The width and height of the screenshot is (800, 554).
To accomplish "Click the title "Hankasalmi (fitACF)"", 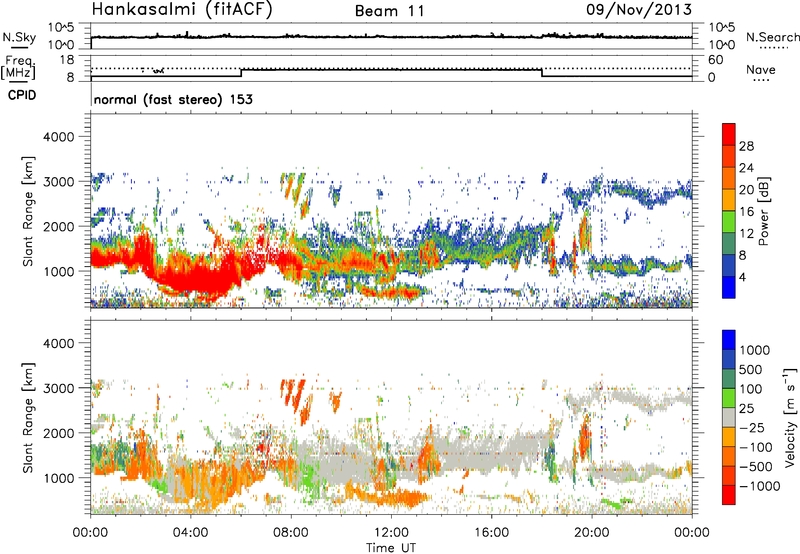I will 182,10.
